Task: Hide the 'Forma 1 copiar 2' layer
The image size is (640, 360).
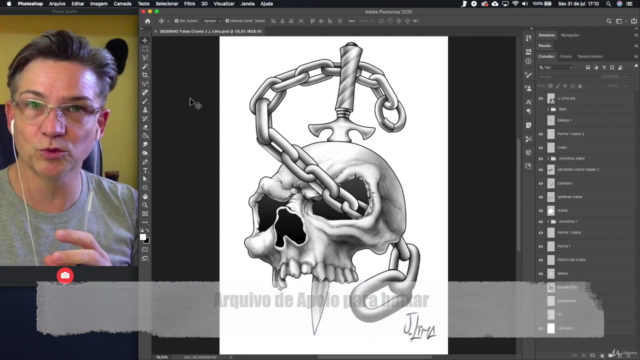Action: (x=541, y=134)
